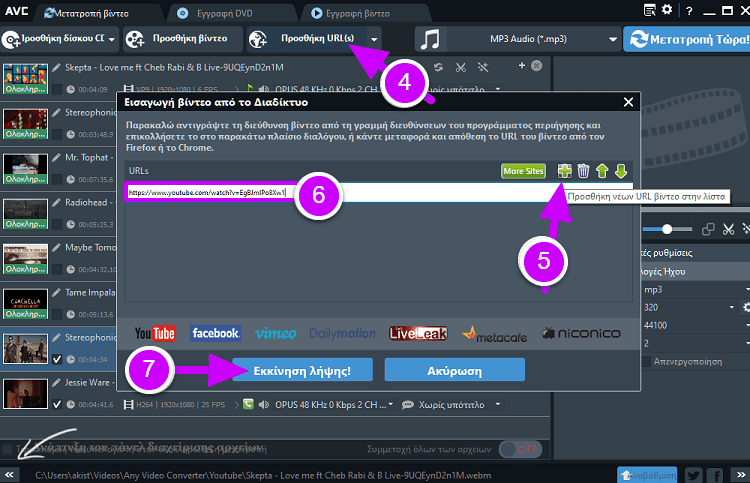Tick the checkbox for the Jessie Ware video
The height and width of the screenshot is (483, 750).
coord(56,405)
